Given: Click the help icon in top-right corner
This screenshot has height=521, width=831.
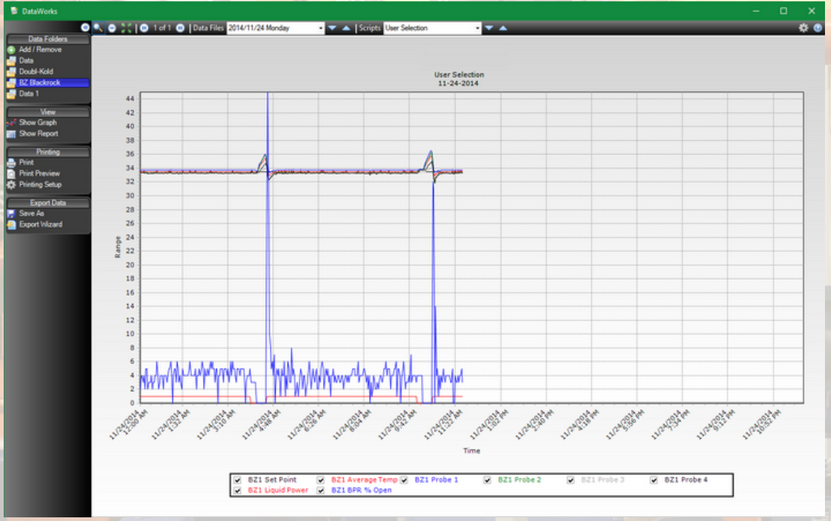Looking at the screenshot, I should tap(817, 28).
